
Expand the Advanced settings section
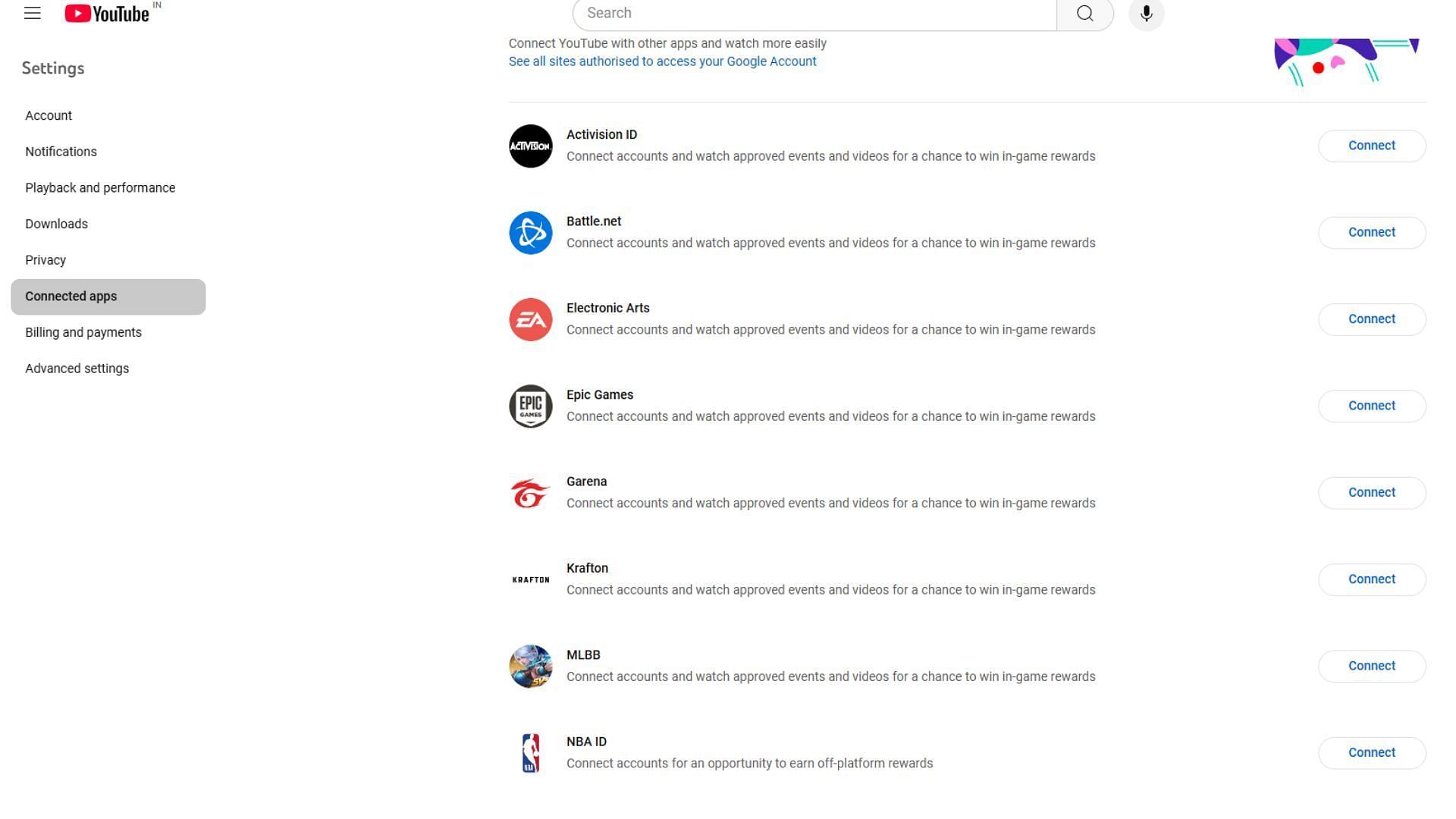click(77, 368)
